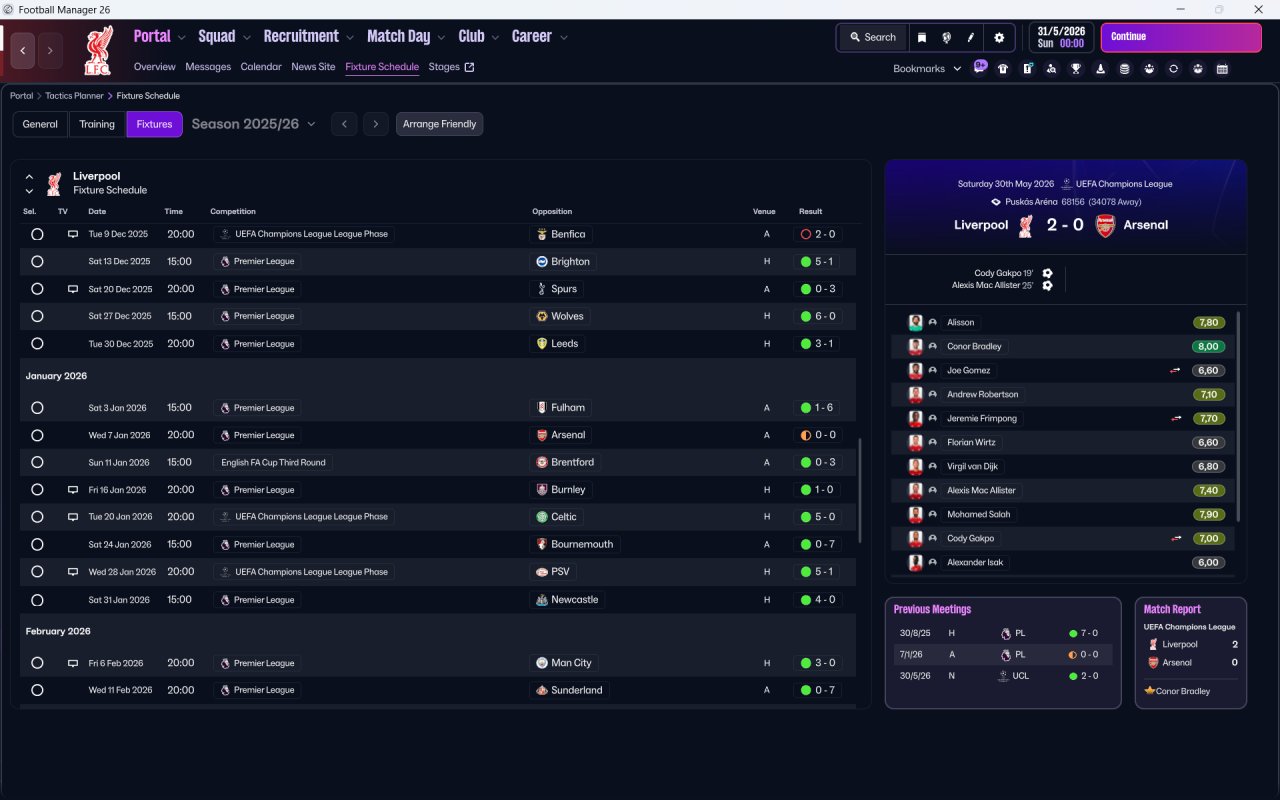Screen dimensions: 1280x800
Task: Select the Fulham fixture radio button
Action: pyautogui.click(x=37, y=408)
